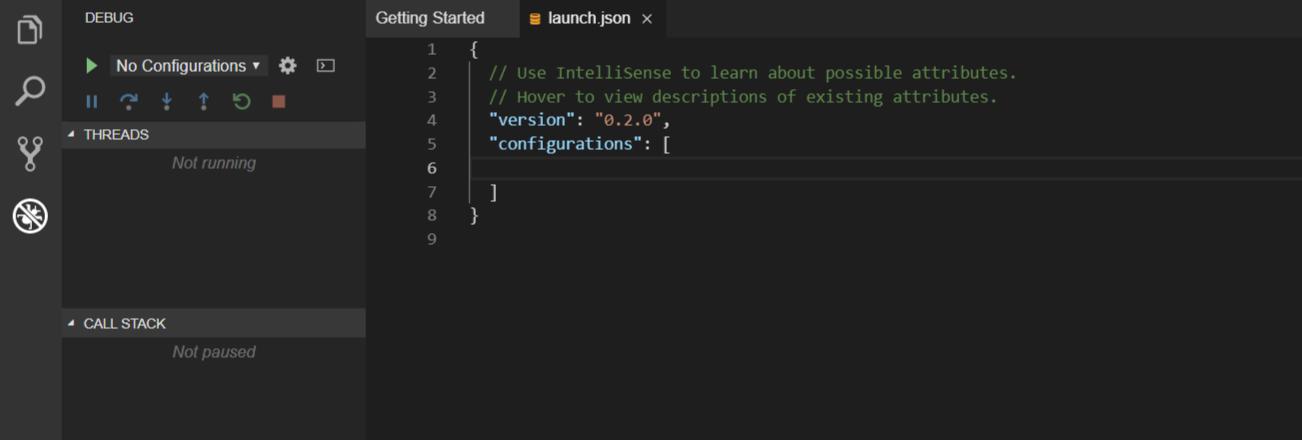The image size is (1302, 440).
Task: Start debugging with the green play button
Action: 91,66
